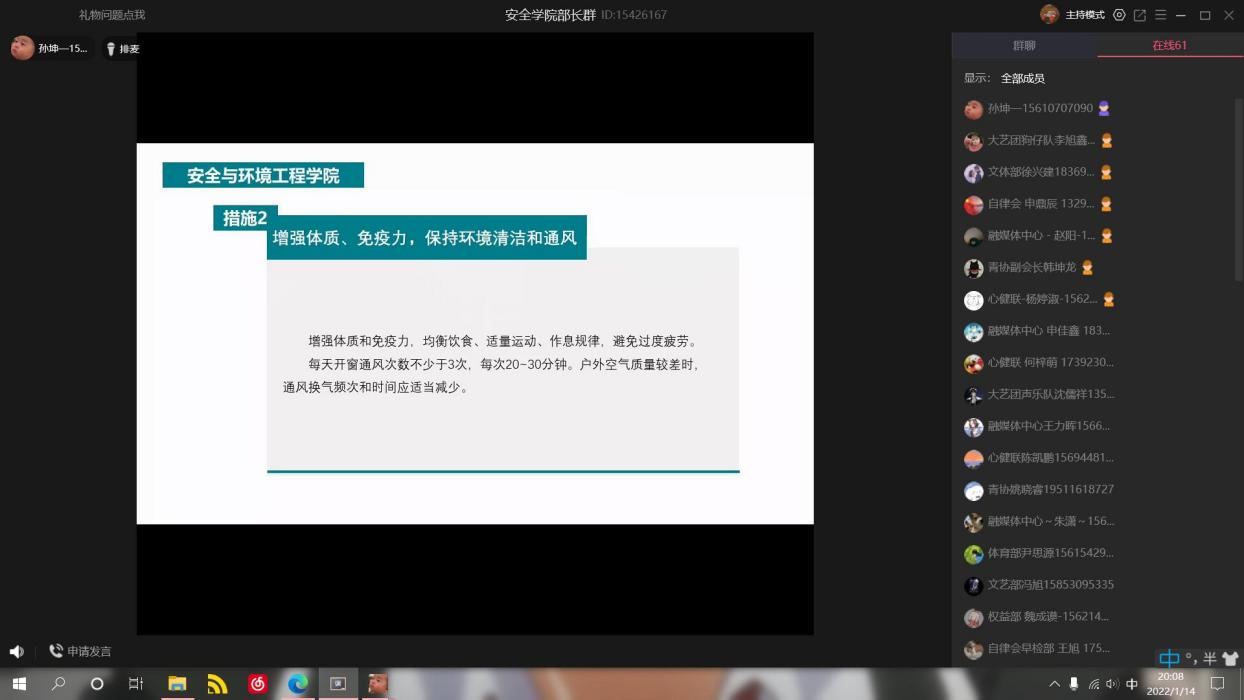
Task: Open the three-line hamburger menu
Action: click(1160, 15)
